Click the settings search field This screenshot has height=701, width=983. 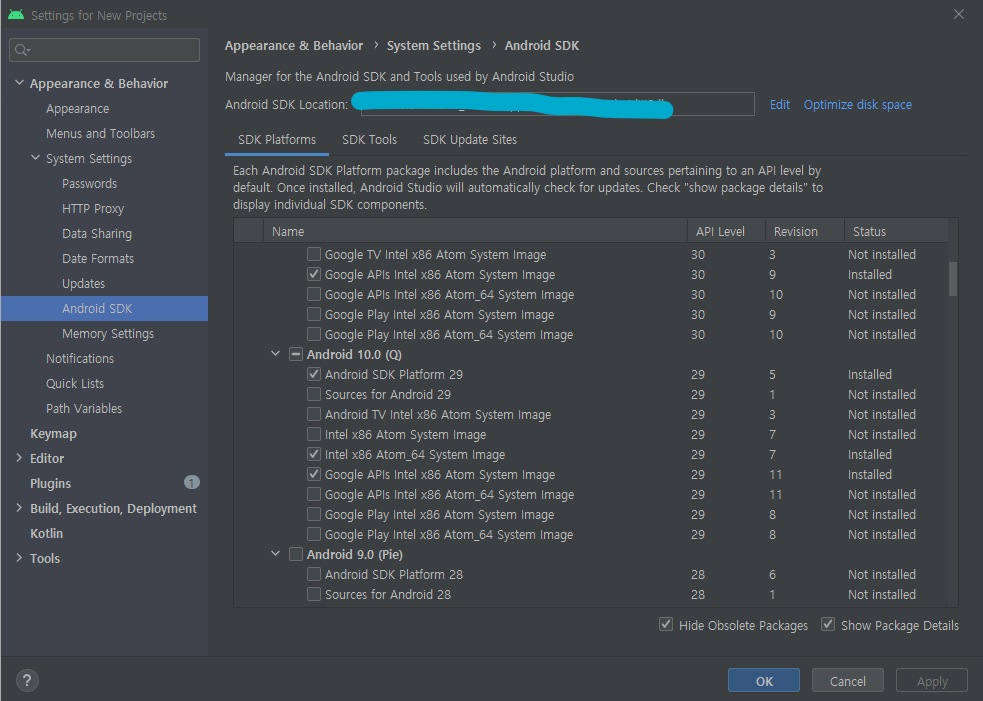(105, 50)
